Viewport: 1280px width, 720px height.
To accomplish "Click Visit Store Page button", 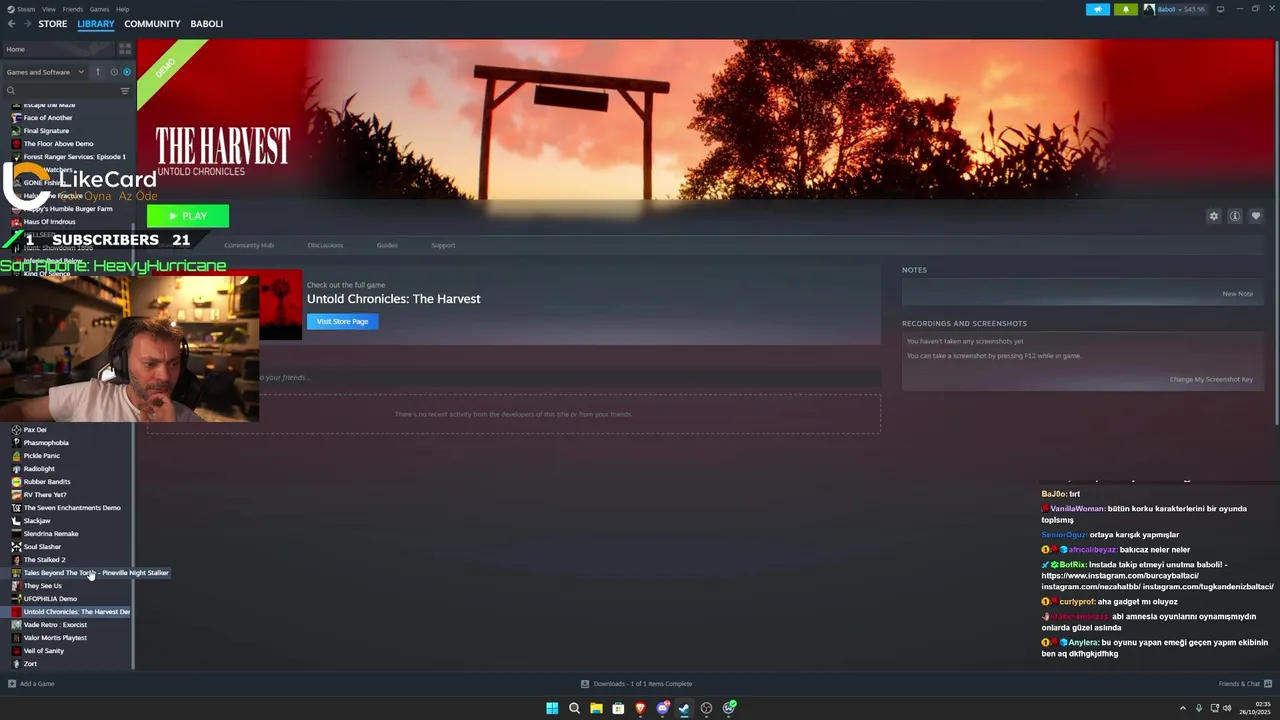I will [343, 321].
